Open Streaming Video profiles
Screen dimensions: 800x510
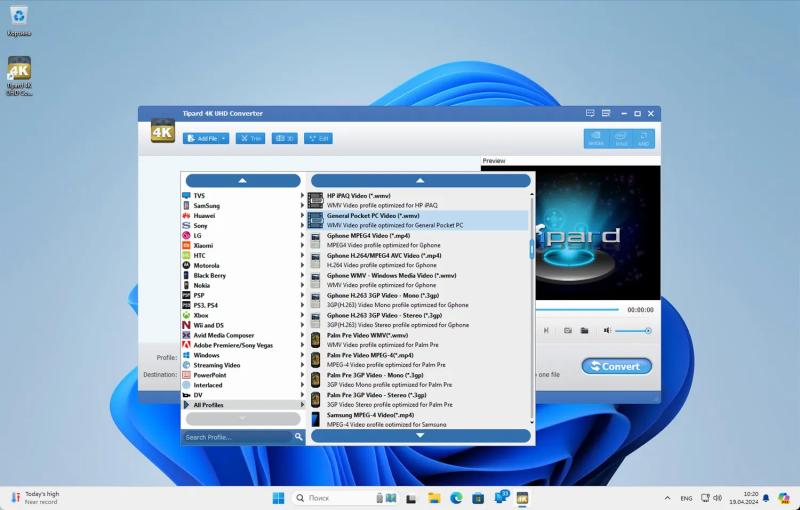tap(243, 365)
